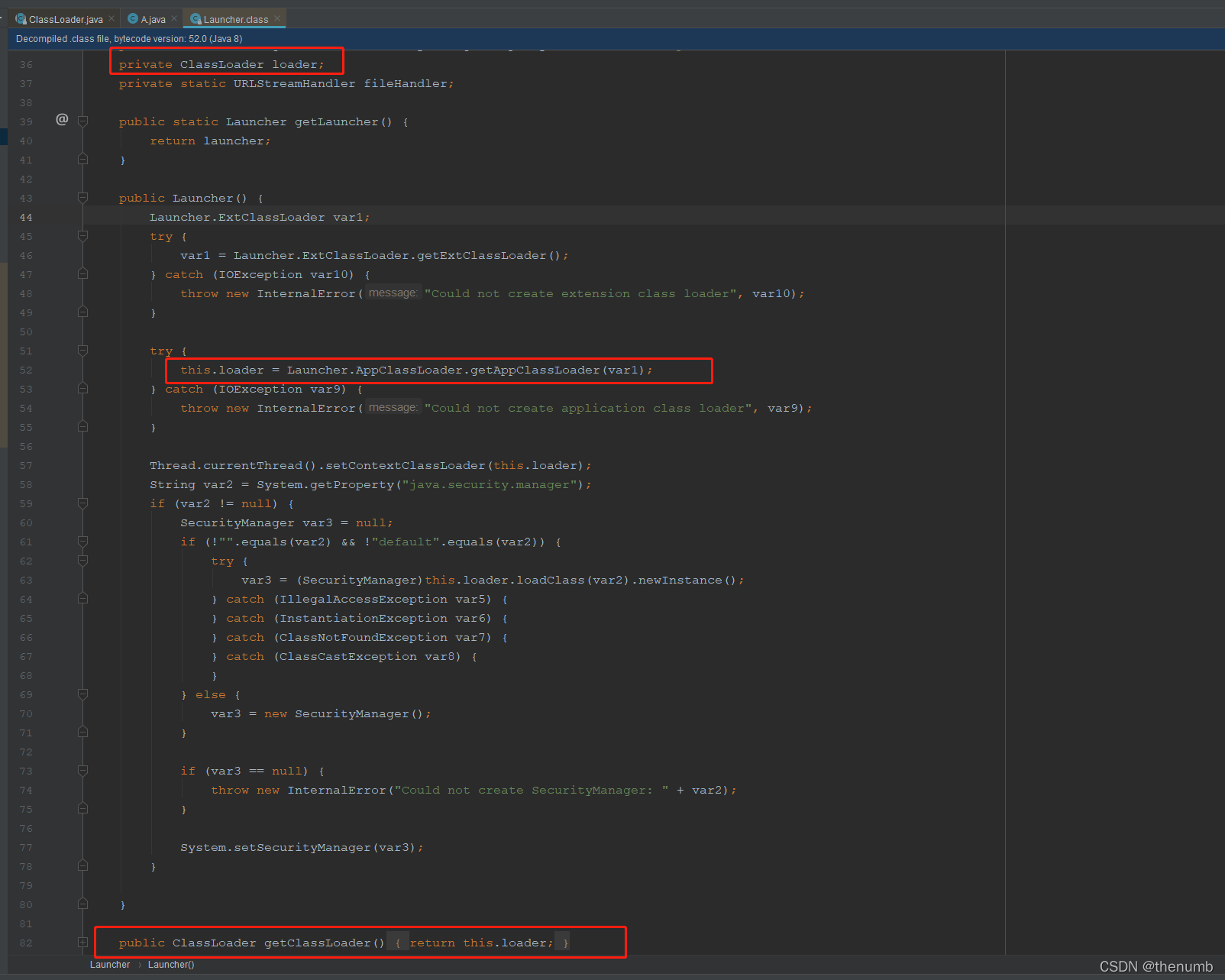The image size is (1225, 980).
Task: Click 'return launcher;' statement
Action: coord(210,141)
